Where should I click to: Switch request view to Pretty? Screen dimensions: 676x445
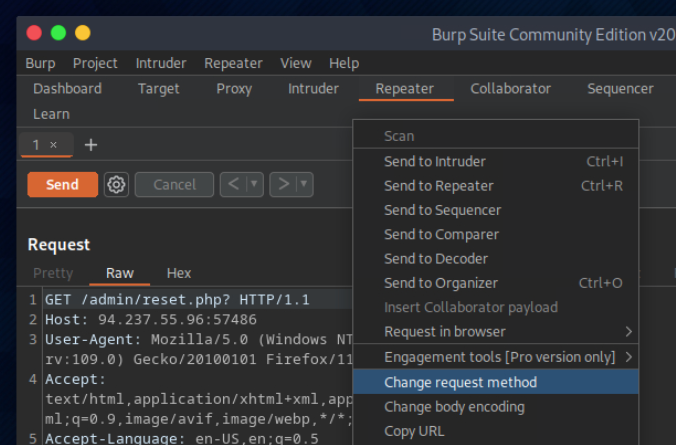coord(53,273)
